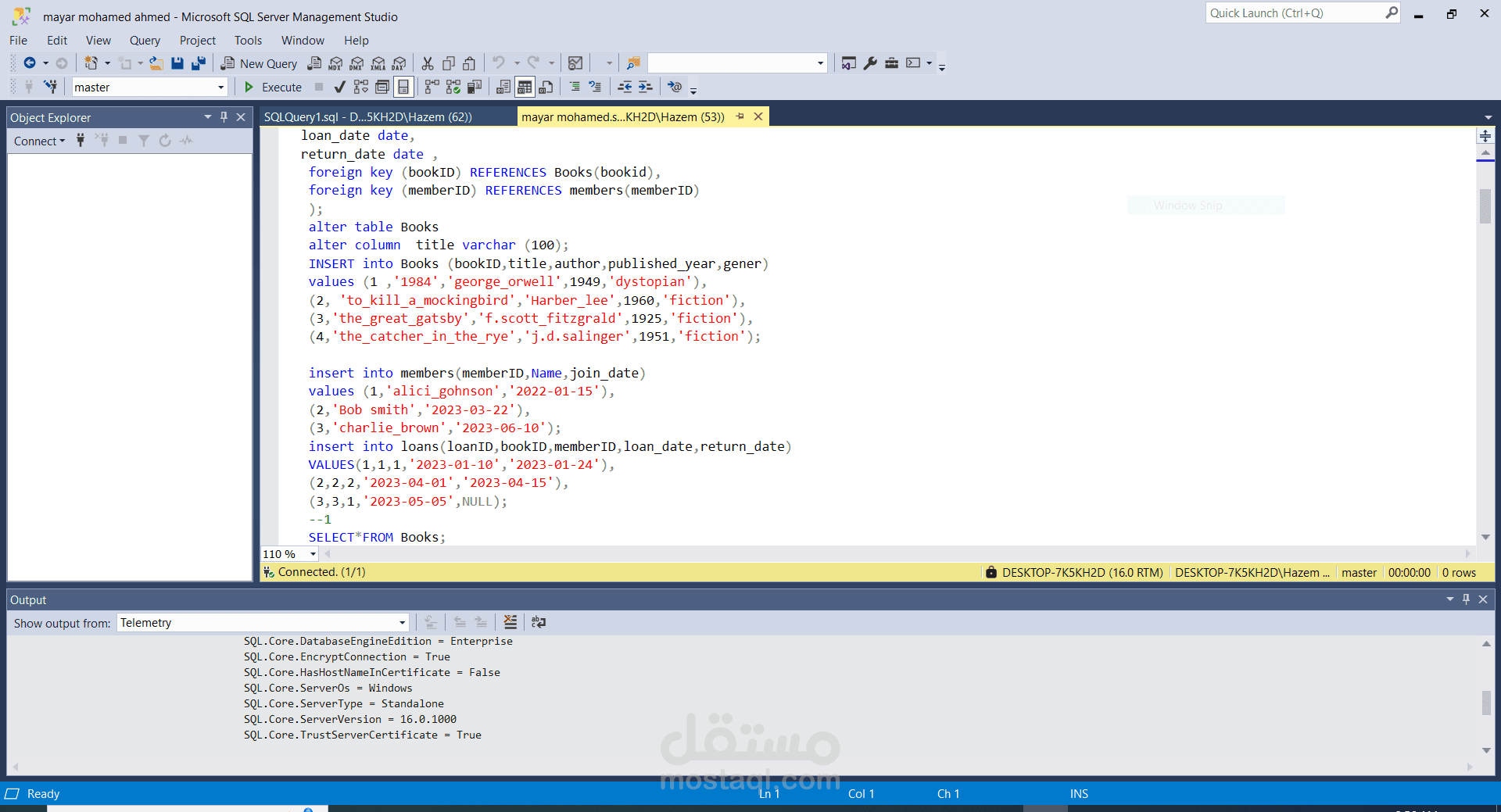Click the Find in Files icon
Screen dimensions: 1501x812
(x=634, y=63)
